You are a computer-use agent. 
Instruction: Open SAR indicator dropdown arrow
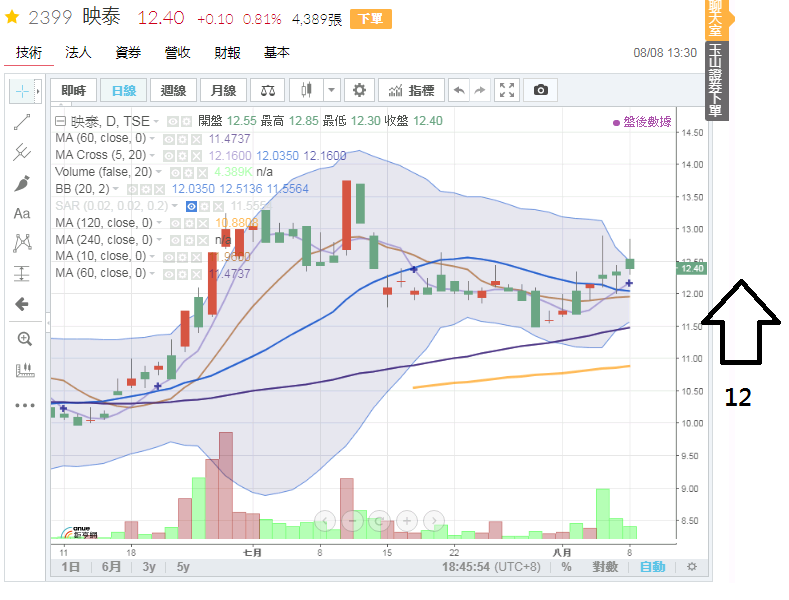pos(175,206)
